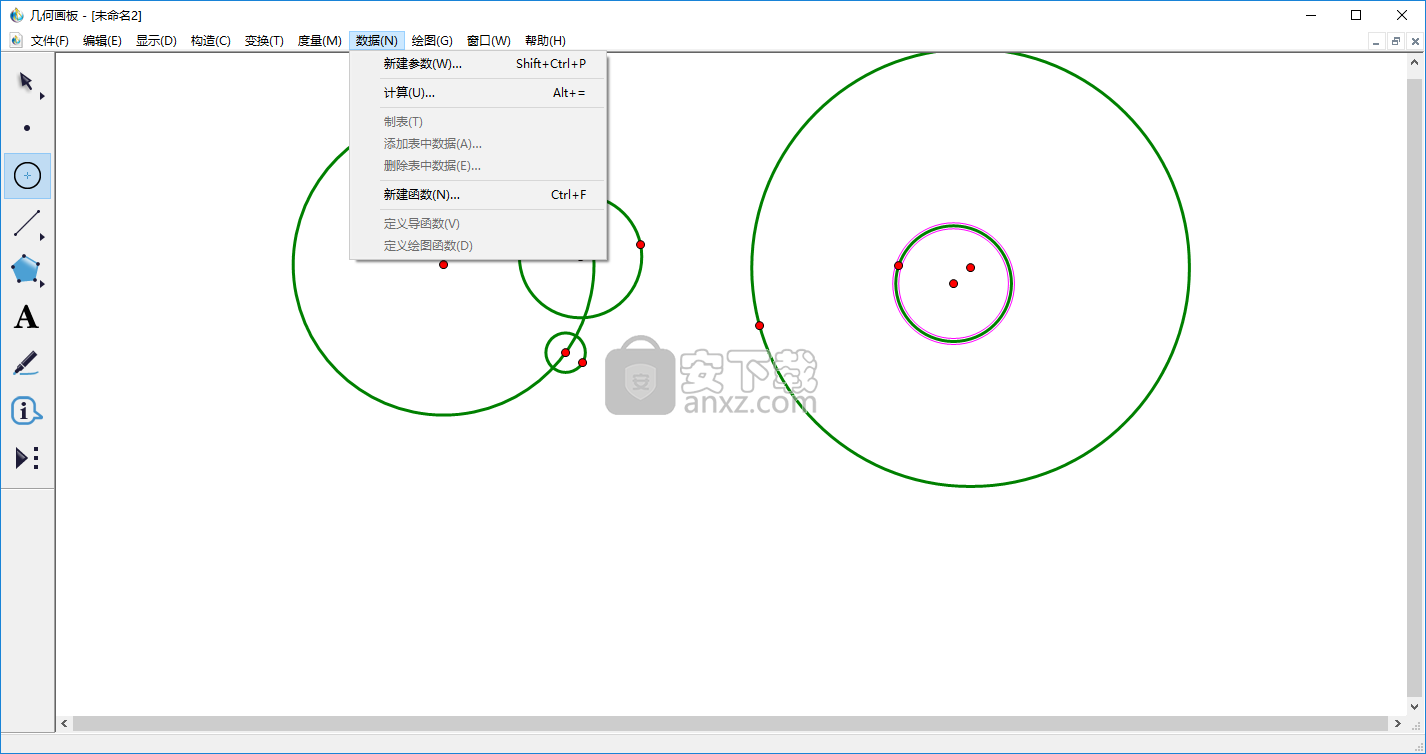Select the Compass circle tool
Screen dimensions: 1426x754
click(x=27, y=176)
